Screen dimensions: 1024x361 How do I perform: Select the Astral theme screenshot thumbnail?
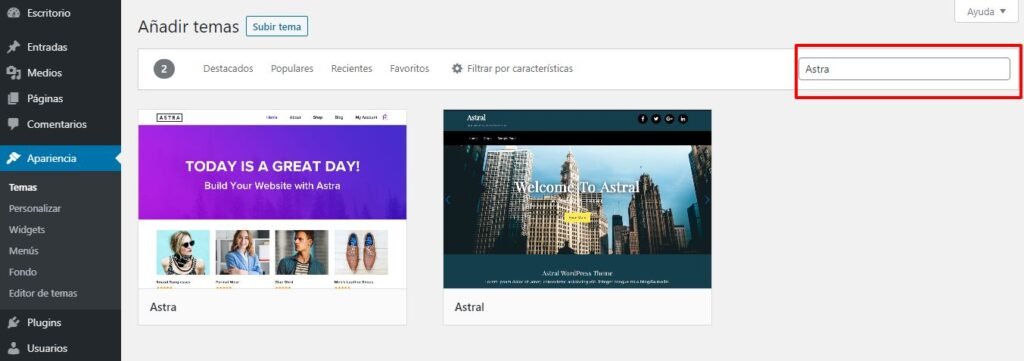click(577, 199)
